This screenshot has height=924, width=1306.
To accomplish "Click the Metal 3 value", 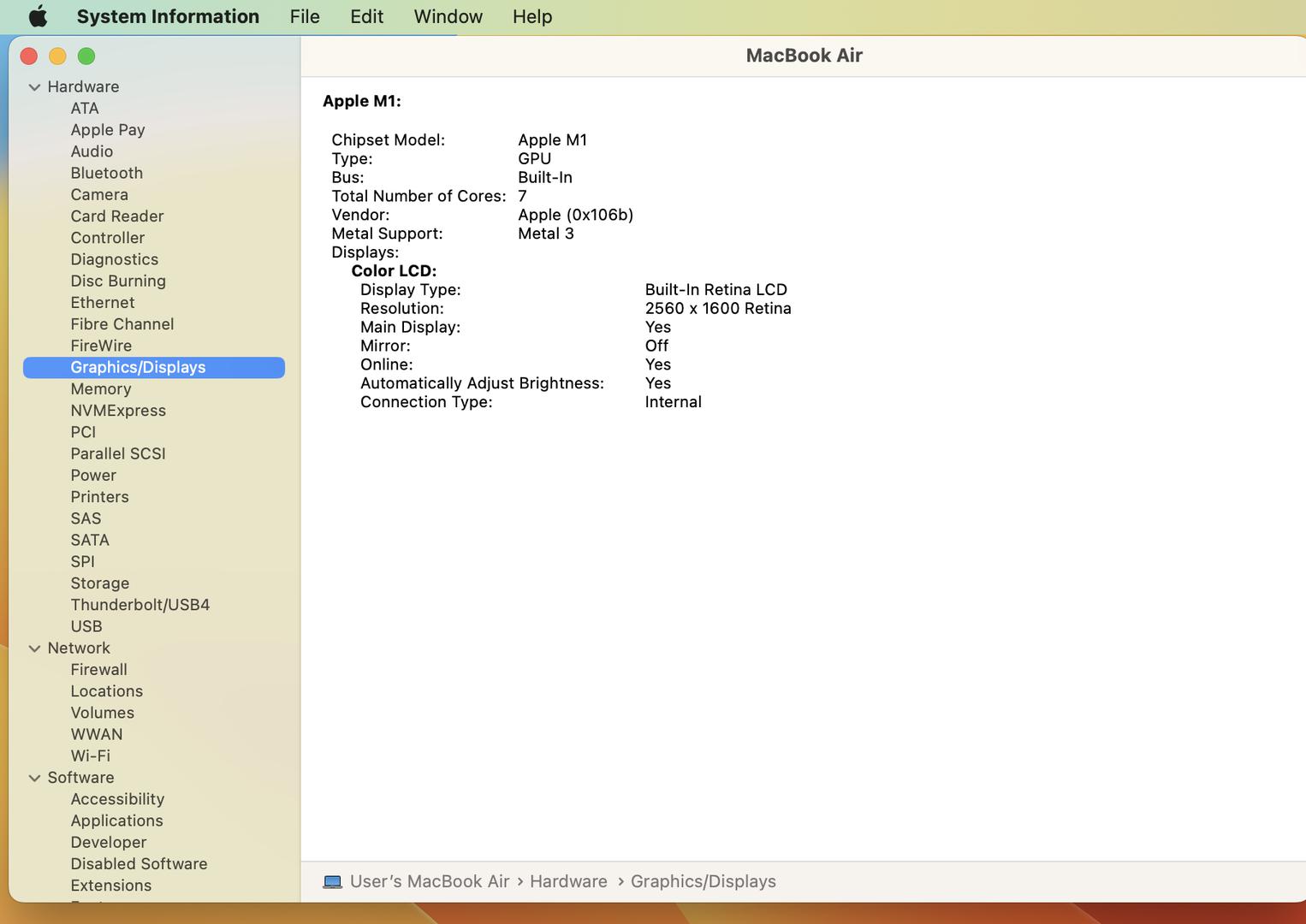I will pos(546,234).
